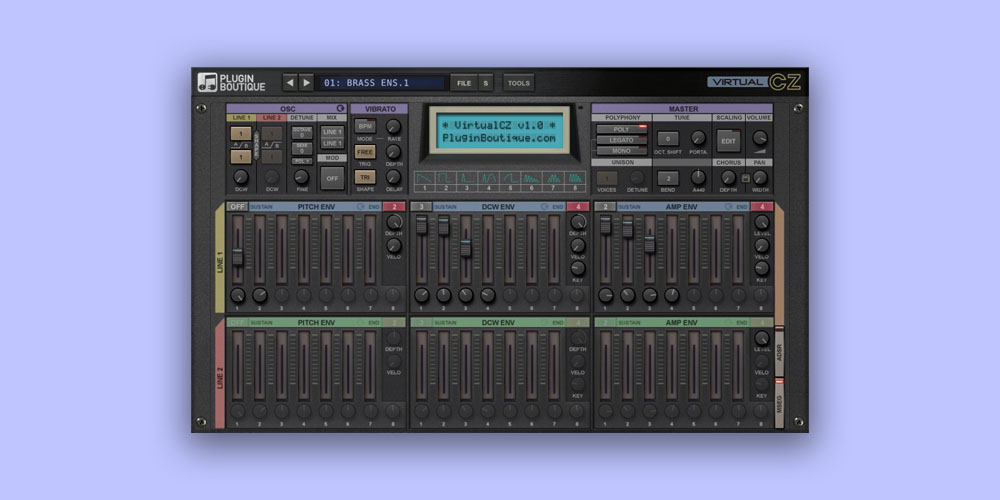Switch envelopes to ADSR mode
The height and width of the screenshot is (500, 1000).
point(779,352)
